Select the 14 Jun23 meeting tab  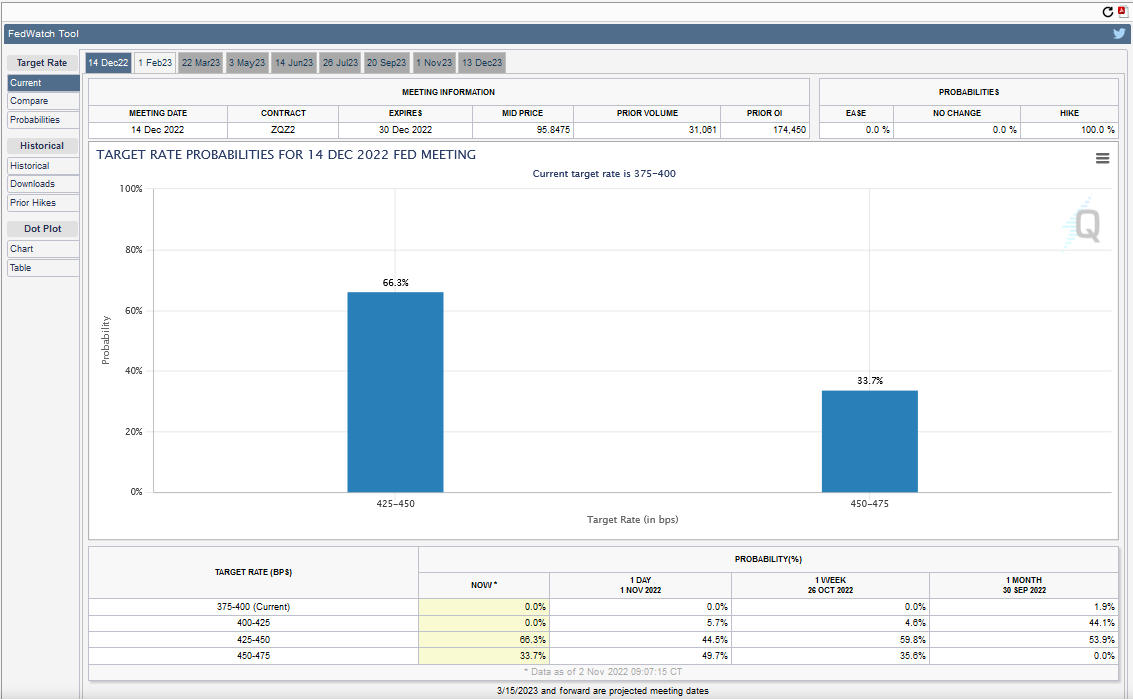coord(294,63)
